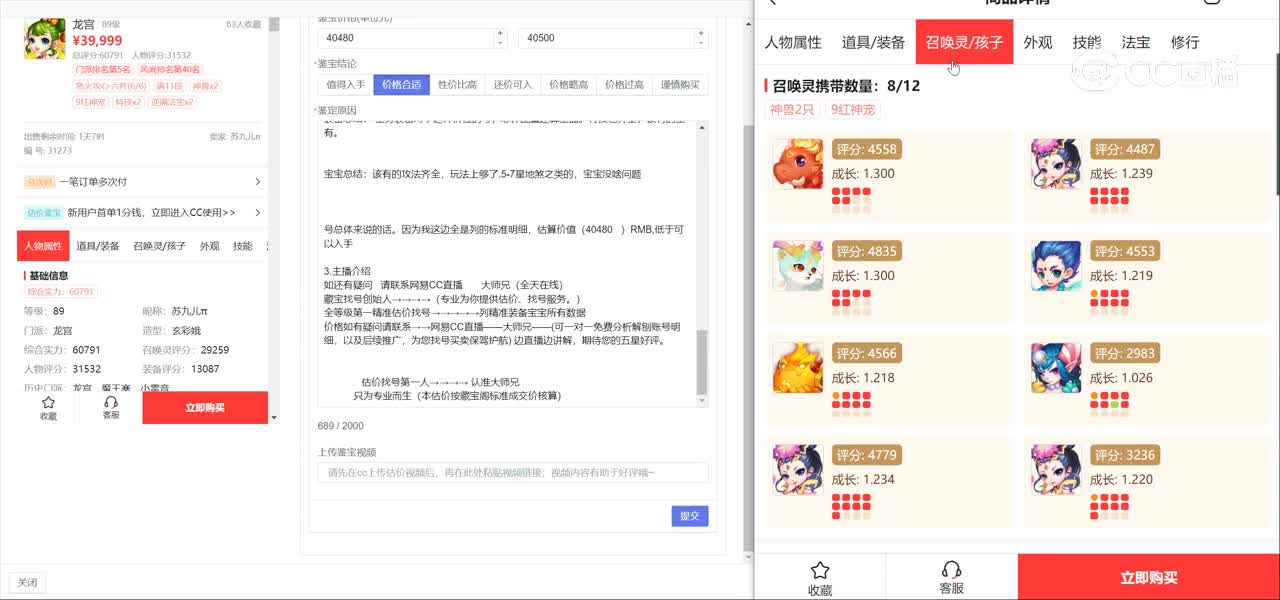The width and height of the screenshot is (1280, 600).
Task: Decrease the 40480 price with minus stepper
Action: tap(500, 43)
